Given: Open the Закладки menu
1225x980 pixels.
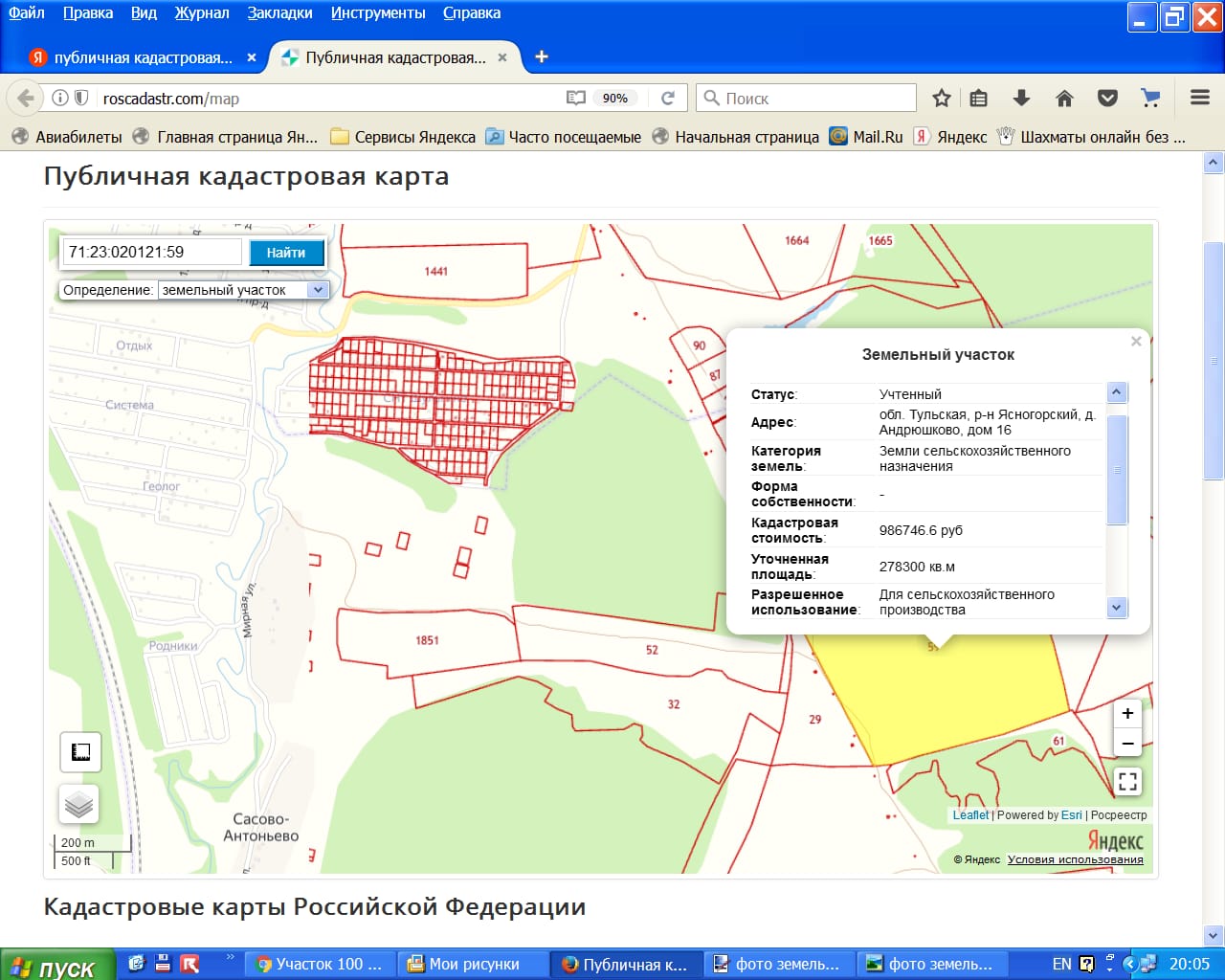Looking at the screenshot, I should click(x=279, y=13).
